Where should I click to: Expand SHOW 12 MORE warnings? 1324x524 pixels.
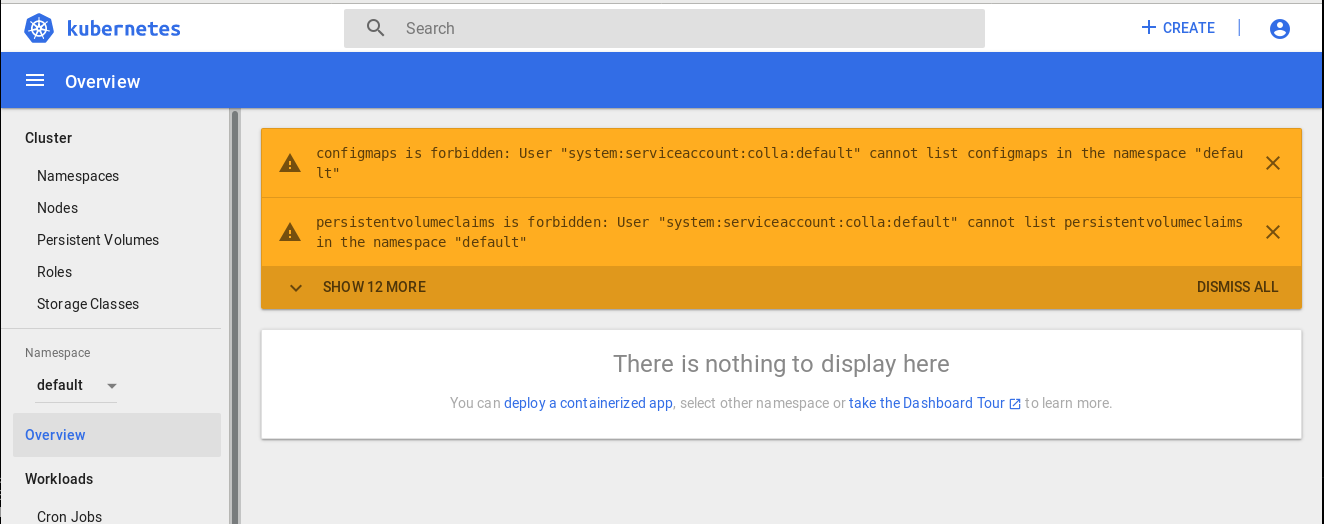pos(357,287)
